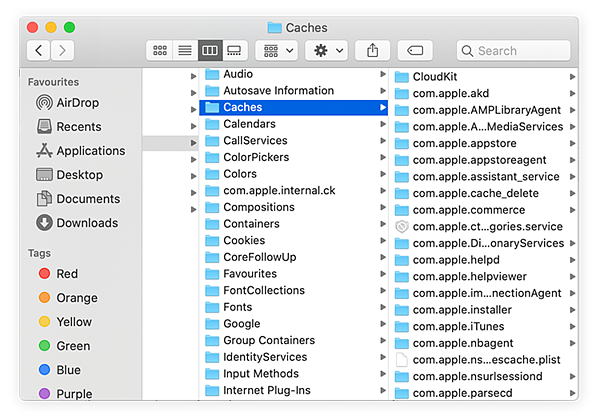
Task: Select com.apple.assistant_service folder
Action: tap(485, 177)
